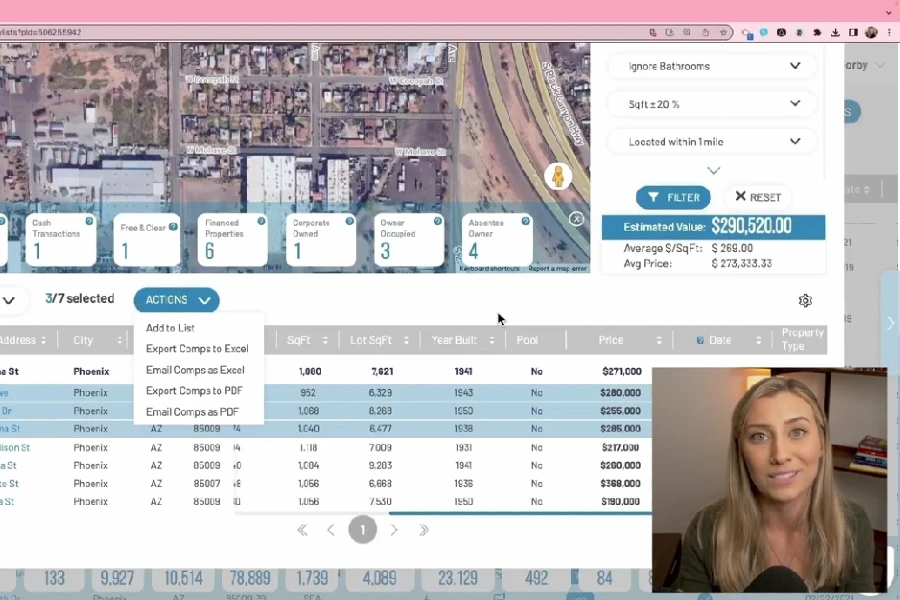The width and height of the screenshot is (900, 600).
Task: Open the Chrome three-dot menu
Action: click(x=888, y=33)
